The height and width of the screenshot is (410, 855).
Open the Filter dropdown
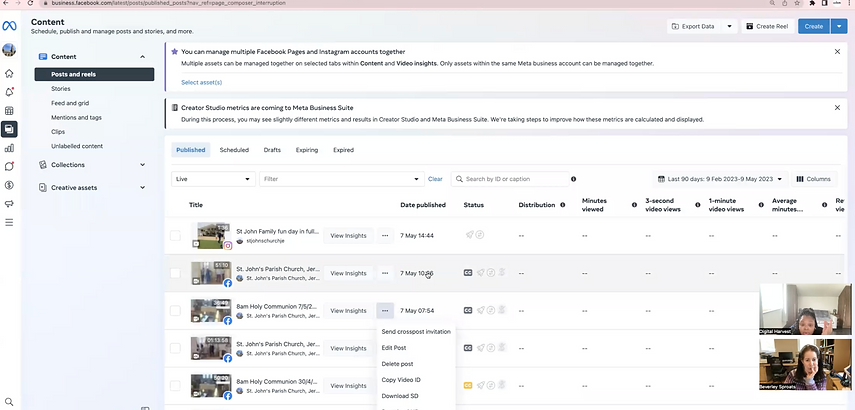click(x=341, y=179)
